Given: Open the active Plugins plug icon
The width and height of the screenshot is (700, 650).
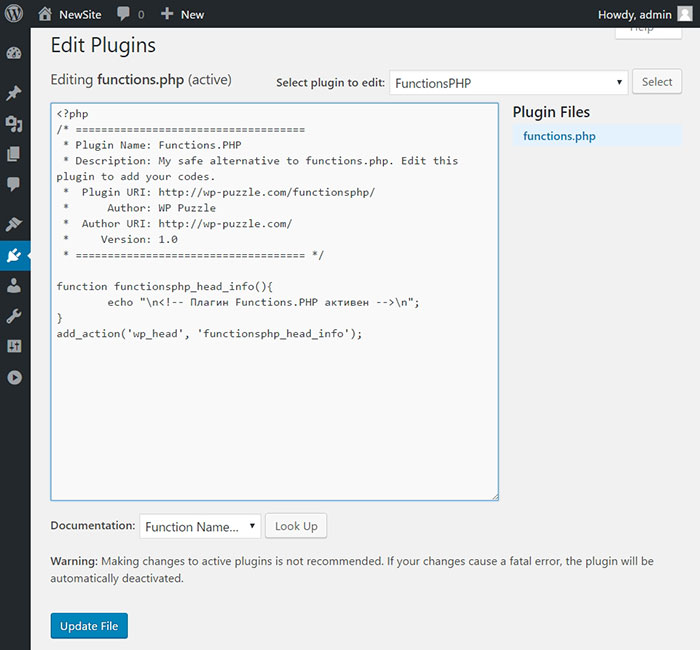Looking at the screenshot, I should [x=14, y=255].
